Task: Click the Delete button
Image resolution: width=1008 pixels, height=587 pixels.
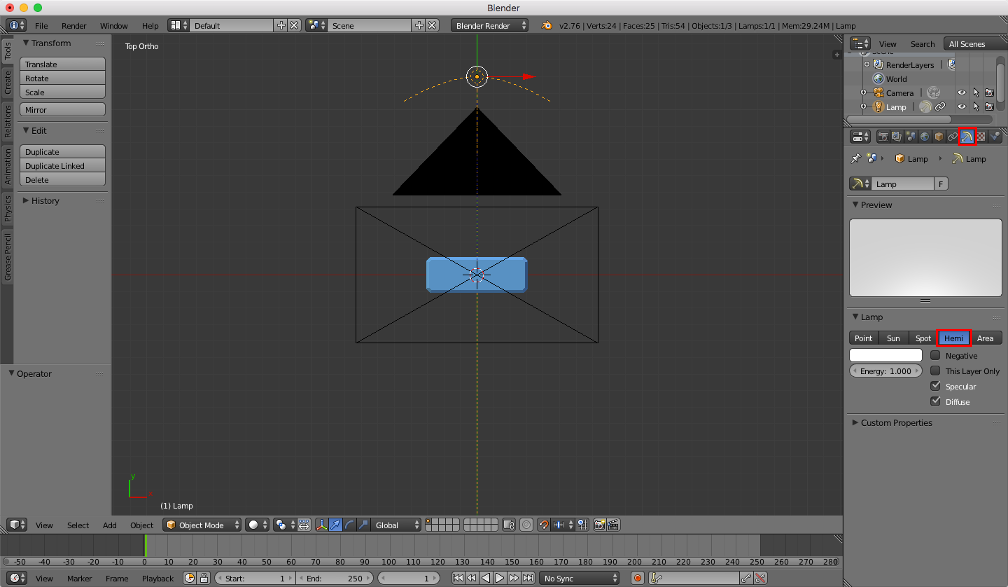Action: pyautogui.click(x=62, y=180)
